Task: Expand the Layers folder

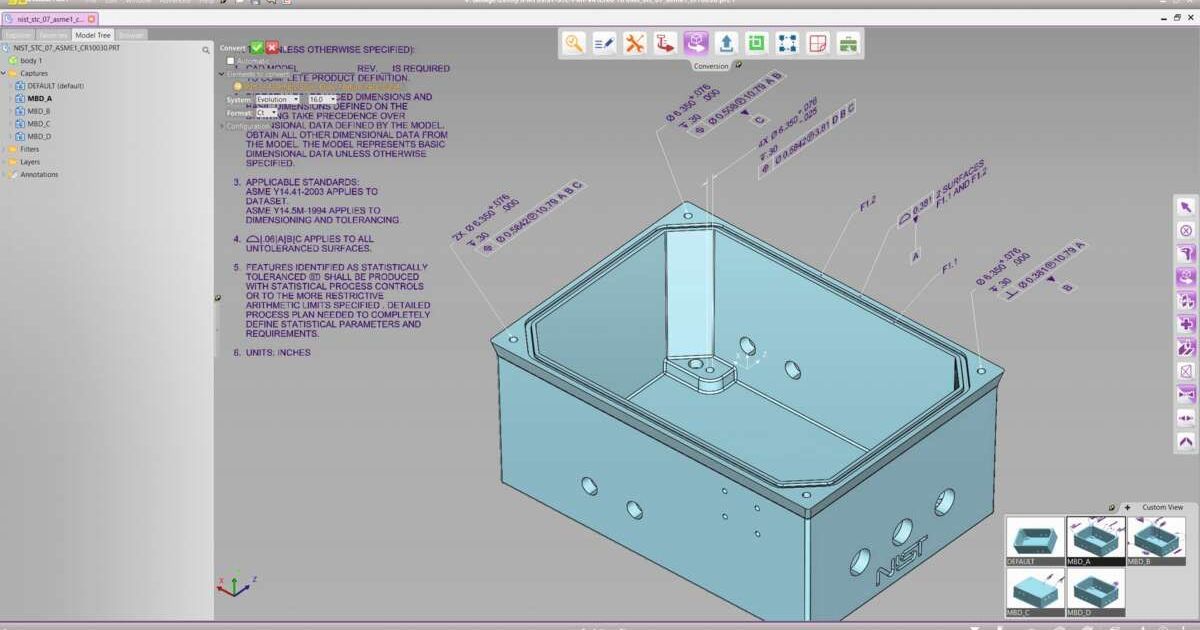Action: pyautogui.click(x=4, y=162)
